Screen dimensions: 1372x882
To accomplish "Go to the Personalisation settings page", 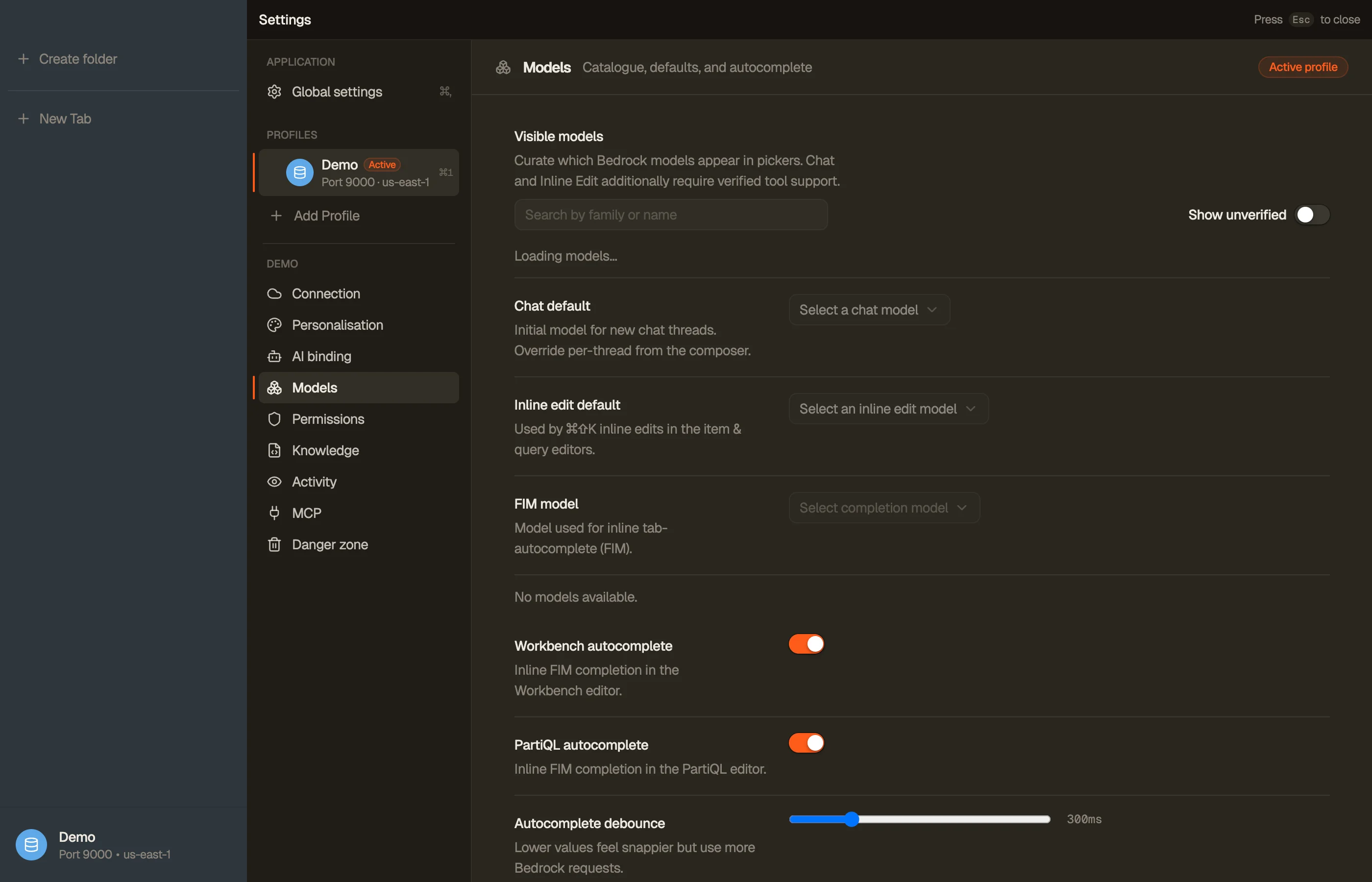I will (359, 325).
